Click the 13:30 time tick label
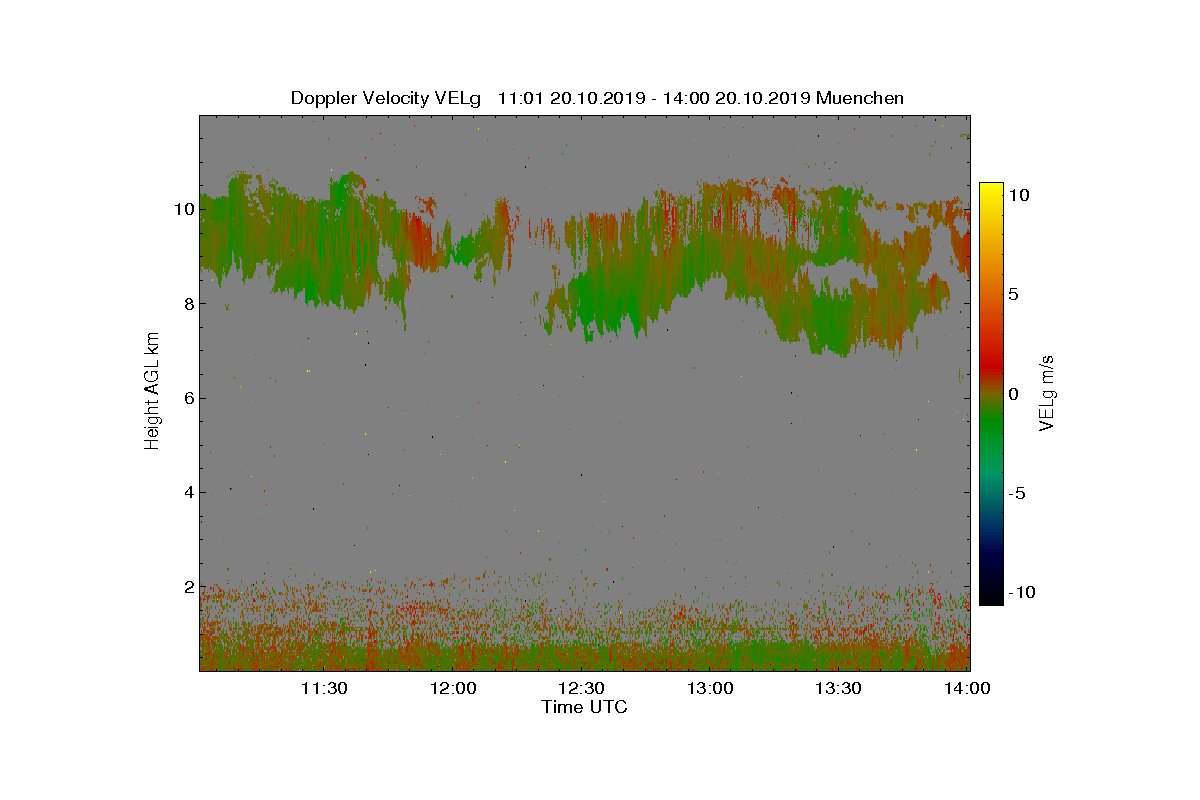1200x800 pixels. point(838,688)
